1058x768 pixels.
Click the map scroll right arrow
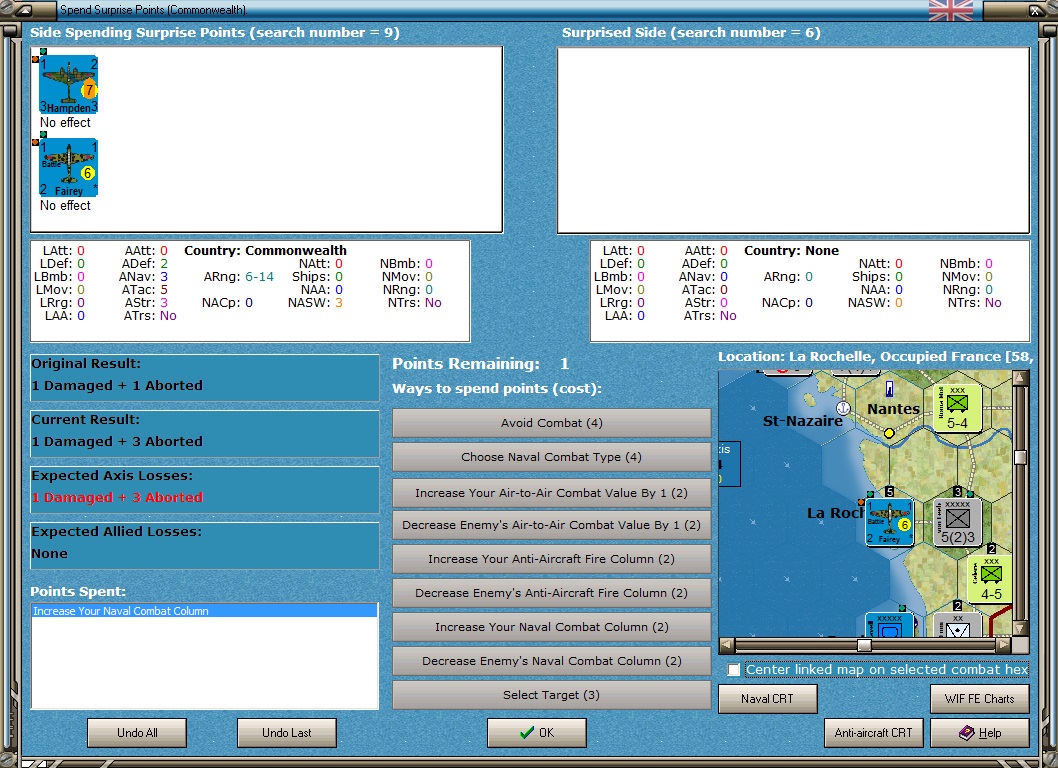coord(1004,645)
